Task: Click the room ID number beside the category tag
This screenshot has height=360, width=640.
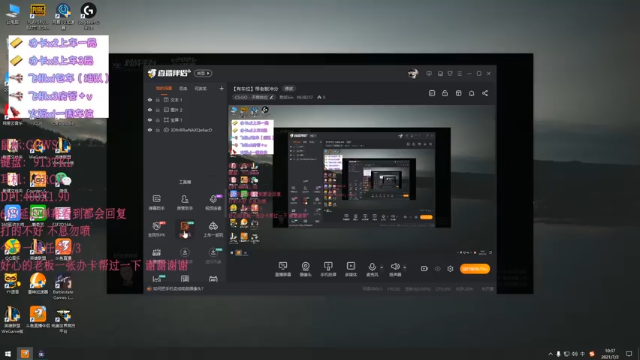Action: pos(304,97)
